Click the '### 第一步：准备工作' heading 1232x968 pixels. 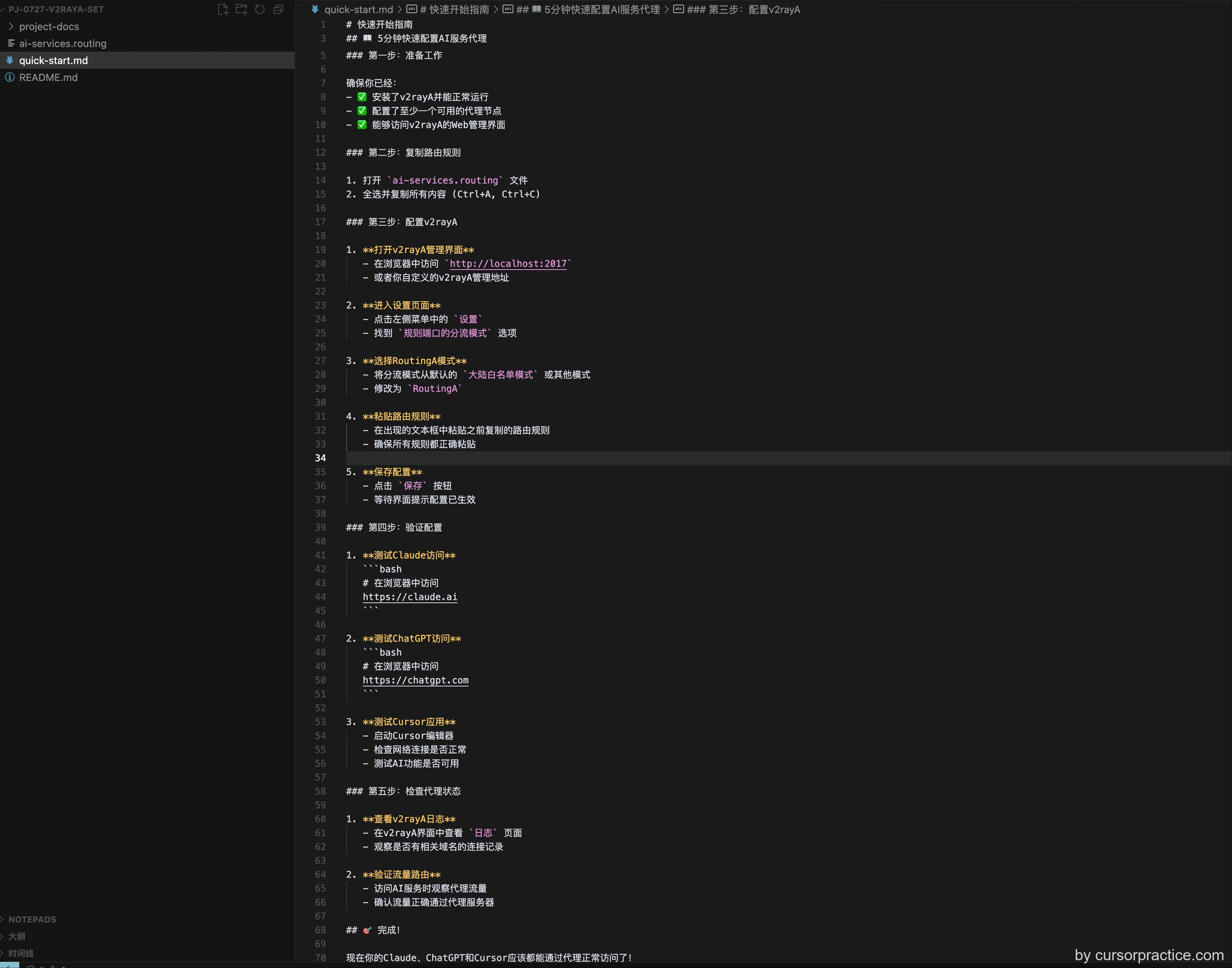click(394, 55)
